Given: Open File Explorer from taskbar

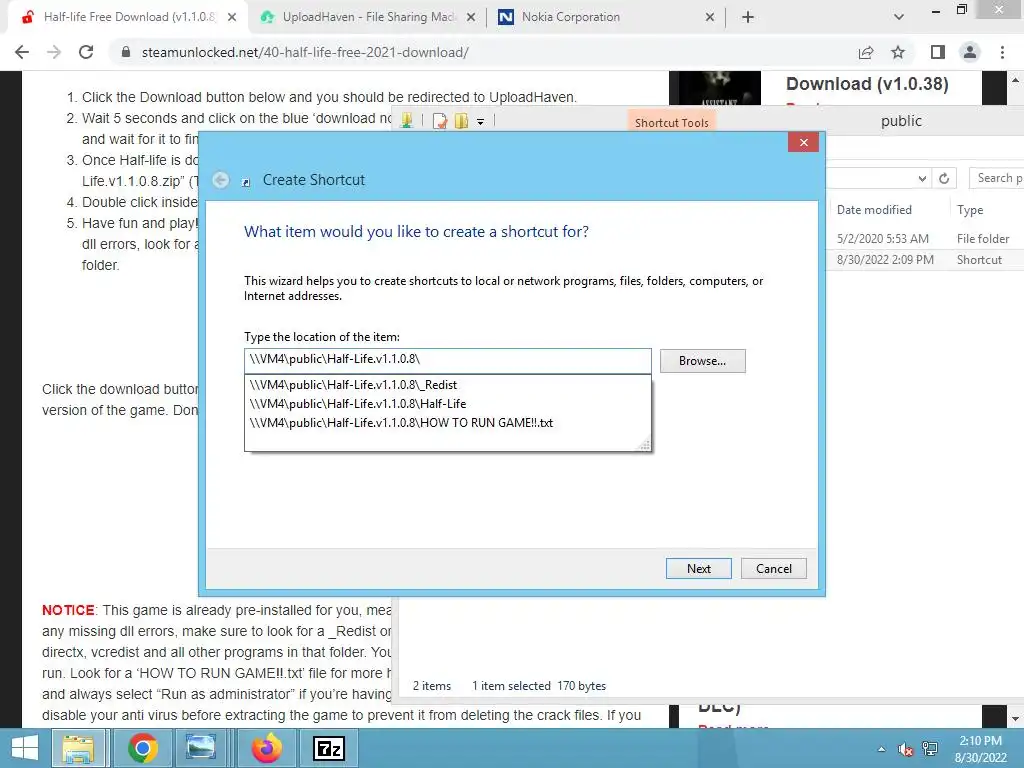Looking at the screenshot, I should pyautogui.click(x=78, y=748).
